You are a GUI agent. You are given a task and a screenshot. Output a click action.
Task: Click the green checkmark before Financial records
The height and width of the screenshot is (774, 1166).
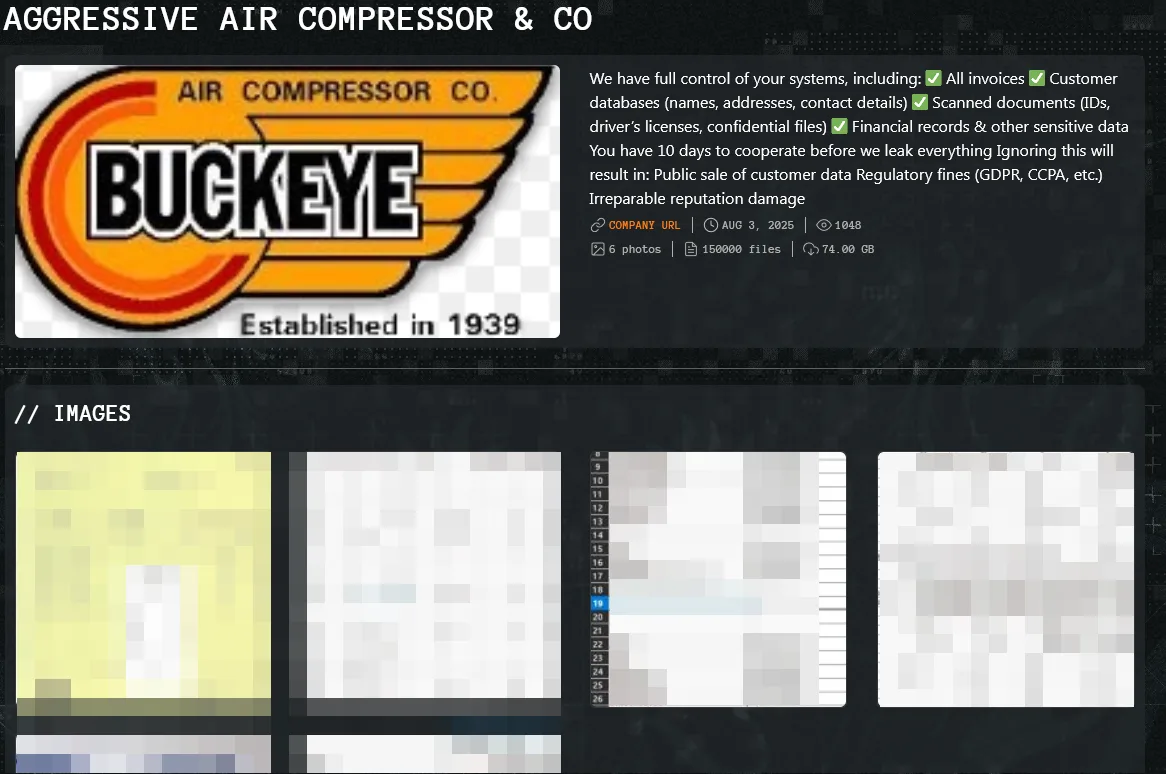840,126
